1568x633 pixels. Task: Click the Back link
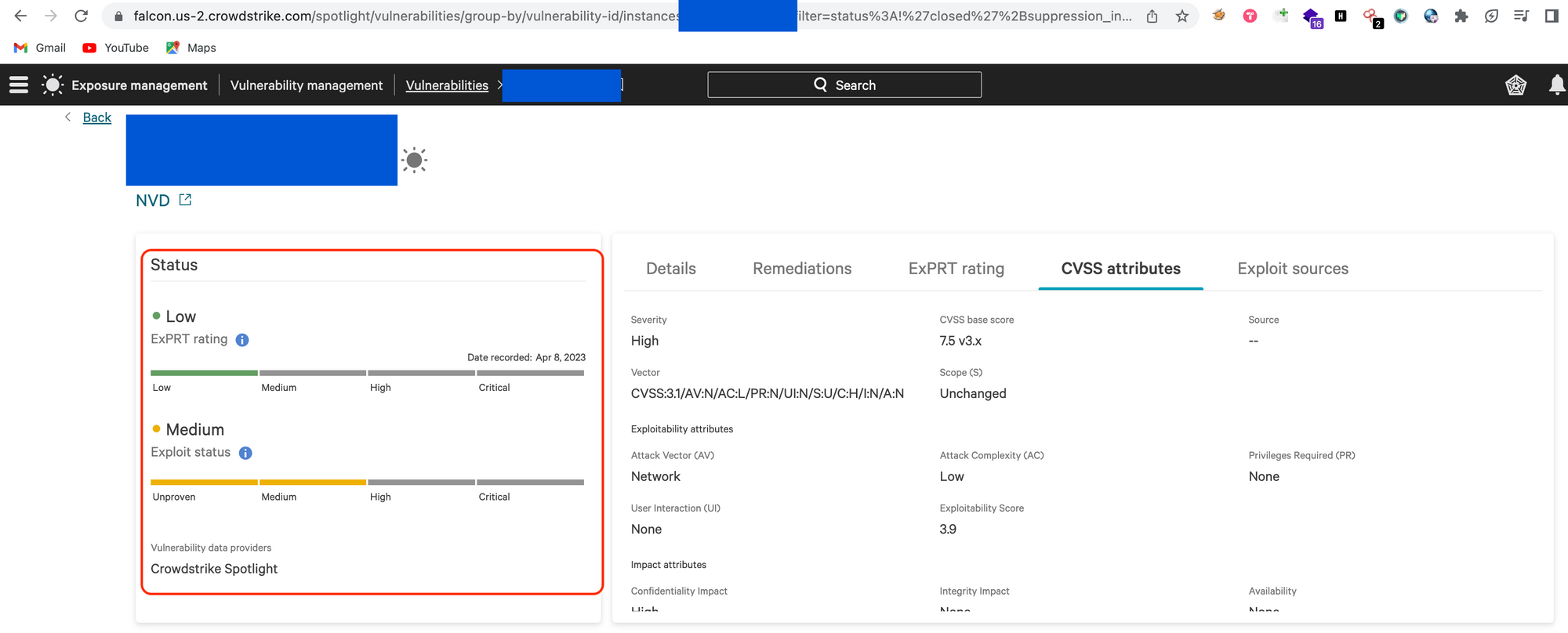coord(97,118)
